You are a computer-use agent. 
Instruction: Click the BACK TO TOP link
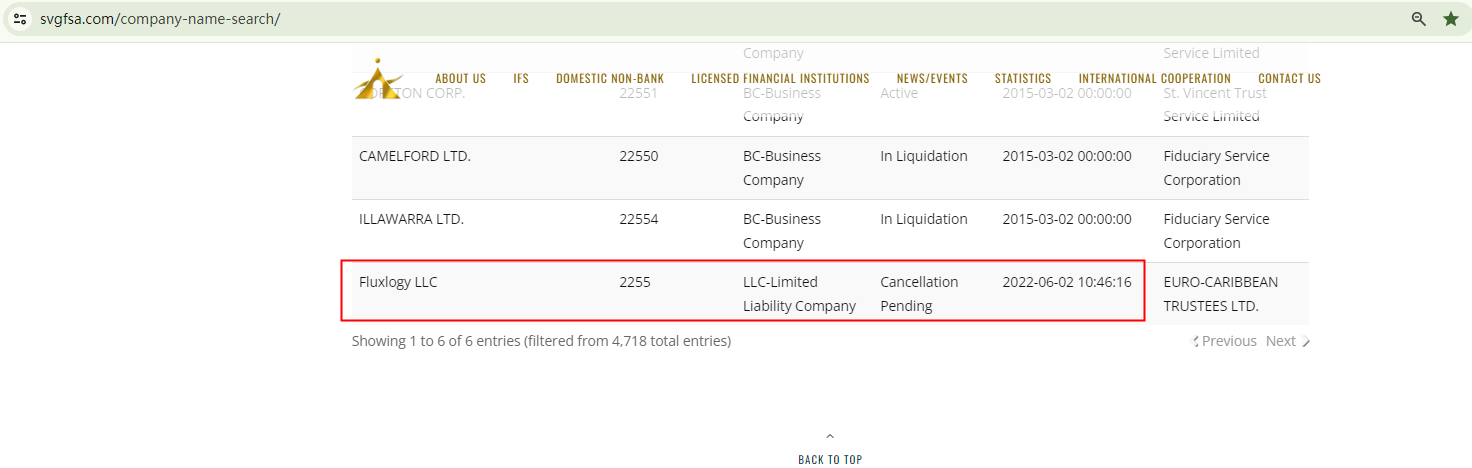[830, 459]
